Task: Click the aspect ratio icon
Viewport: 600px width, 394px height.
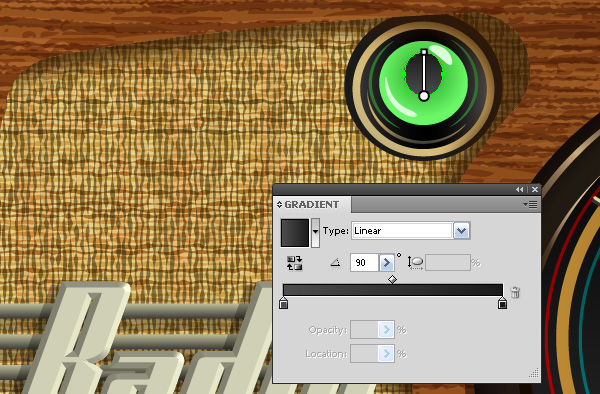Action: coord(416,262)
